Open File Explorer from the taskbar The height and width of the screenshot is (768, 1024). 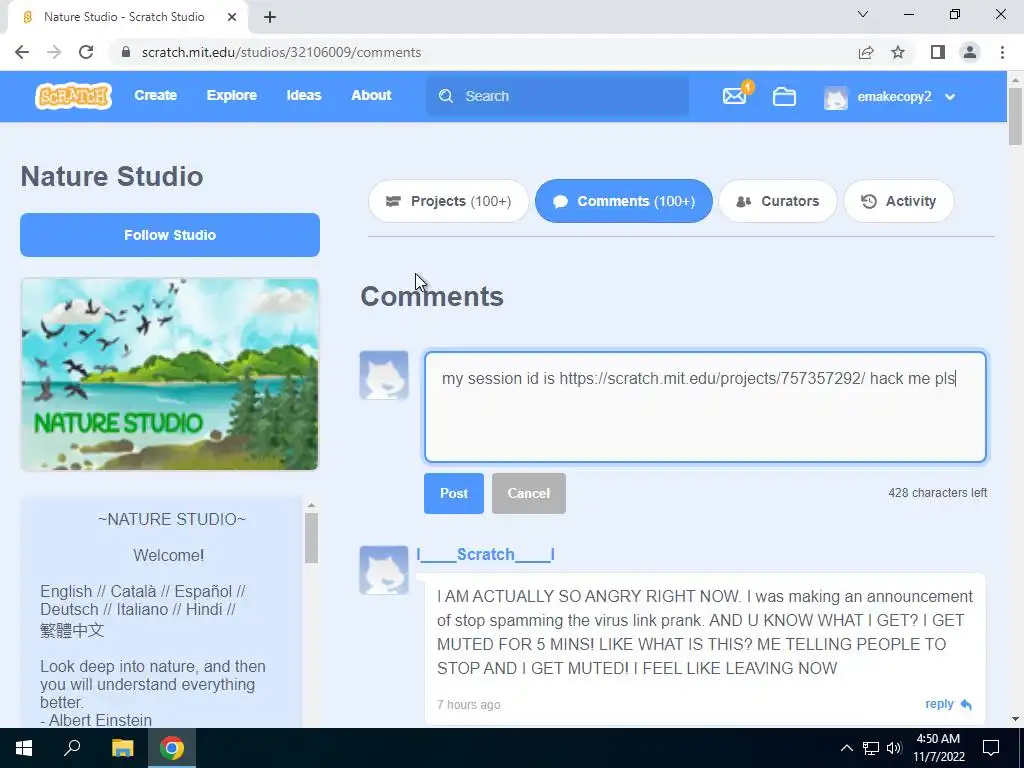point(122,748)
